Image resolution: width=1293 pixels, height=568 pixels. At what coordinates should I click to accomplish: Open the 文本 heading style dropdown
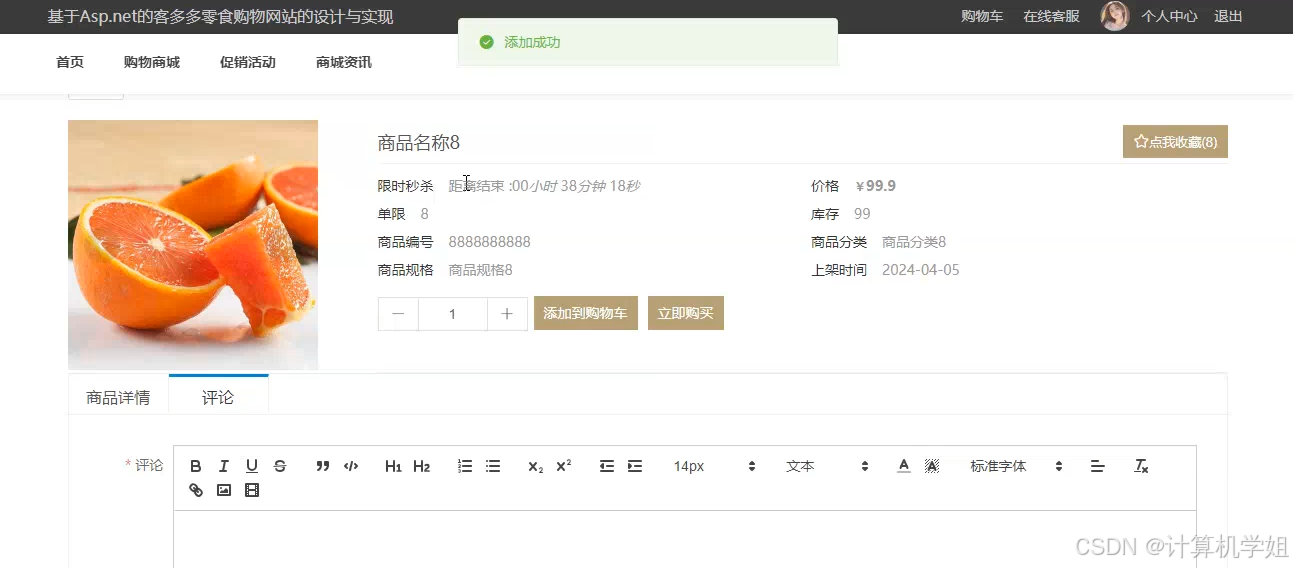(x=826, y=466)
